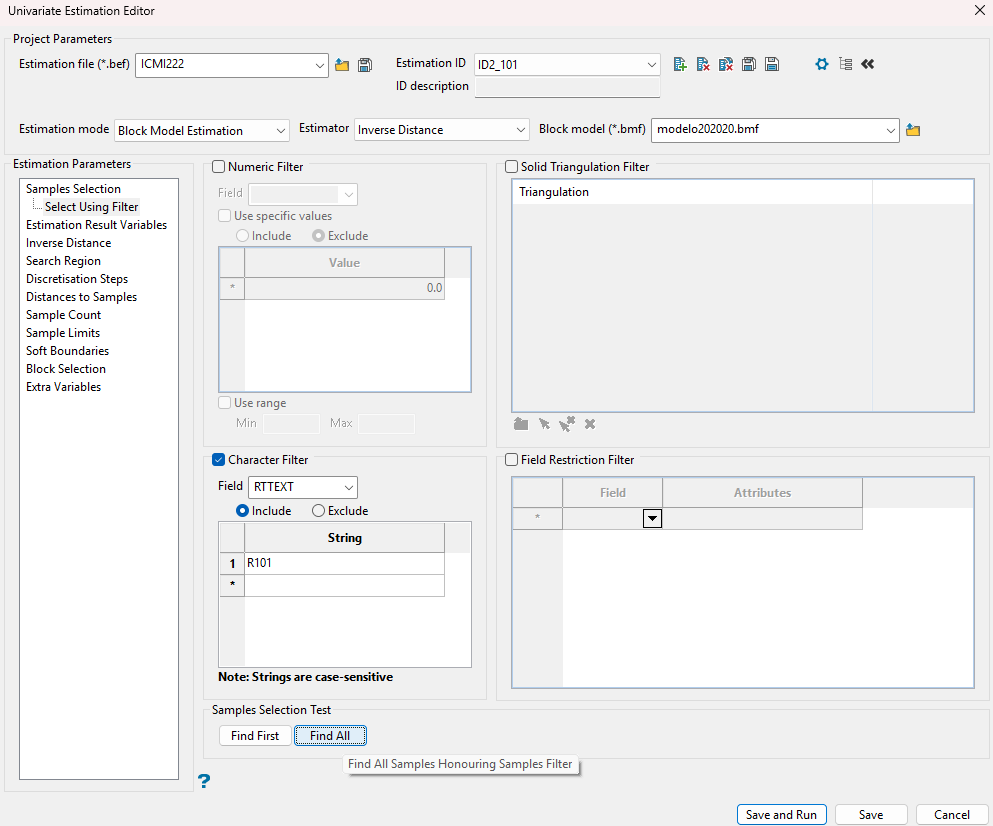Viewport: 993px width, 826px height.
Task: Click the R101 string cell
Action: point(345,563)
